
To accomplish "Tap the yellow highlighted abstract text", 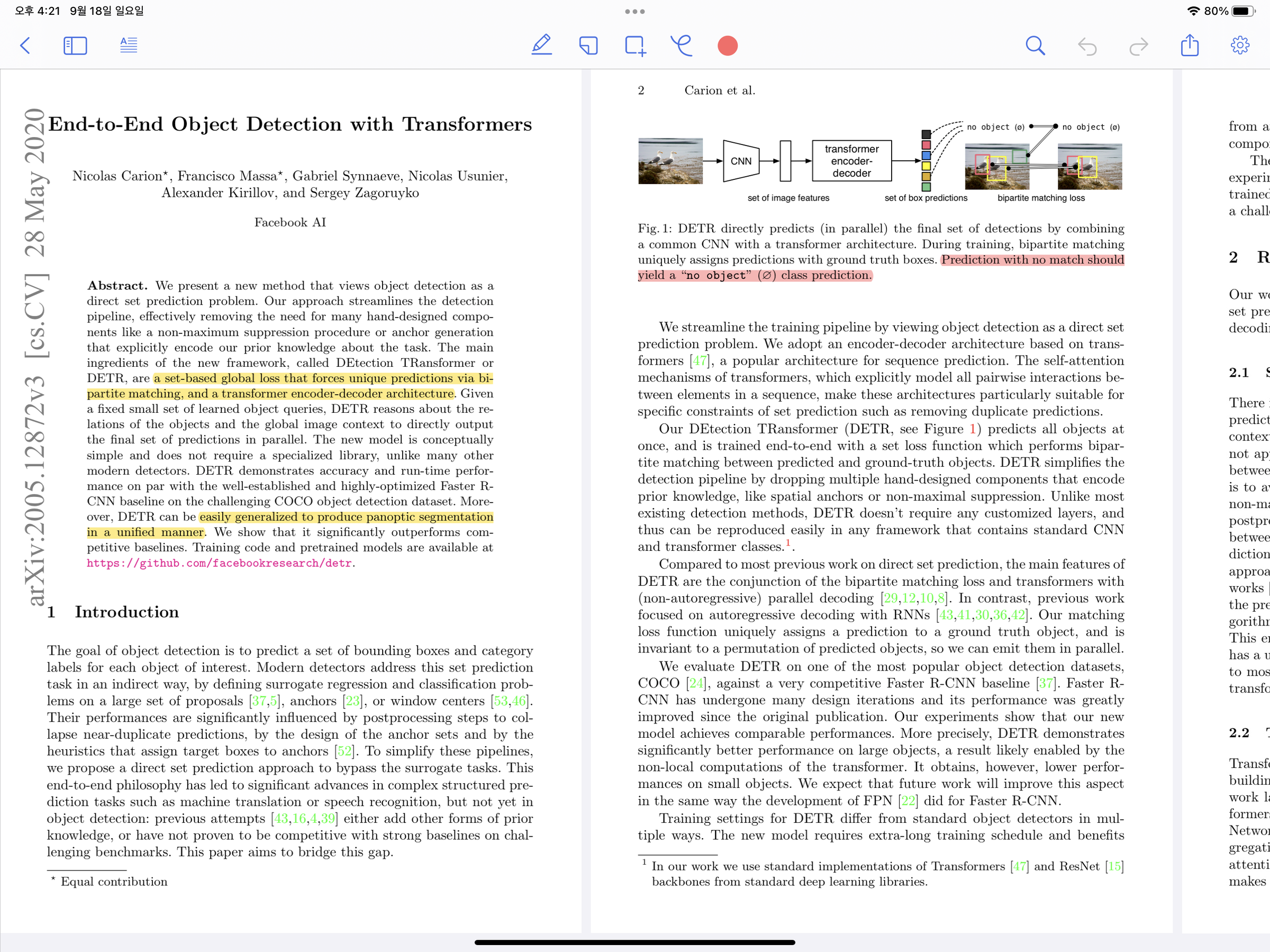I will click(x=322, y=378).
